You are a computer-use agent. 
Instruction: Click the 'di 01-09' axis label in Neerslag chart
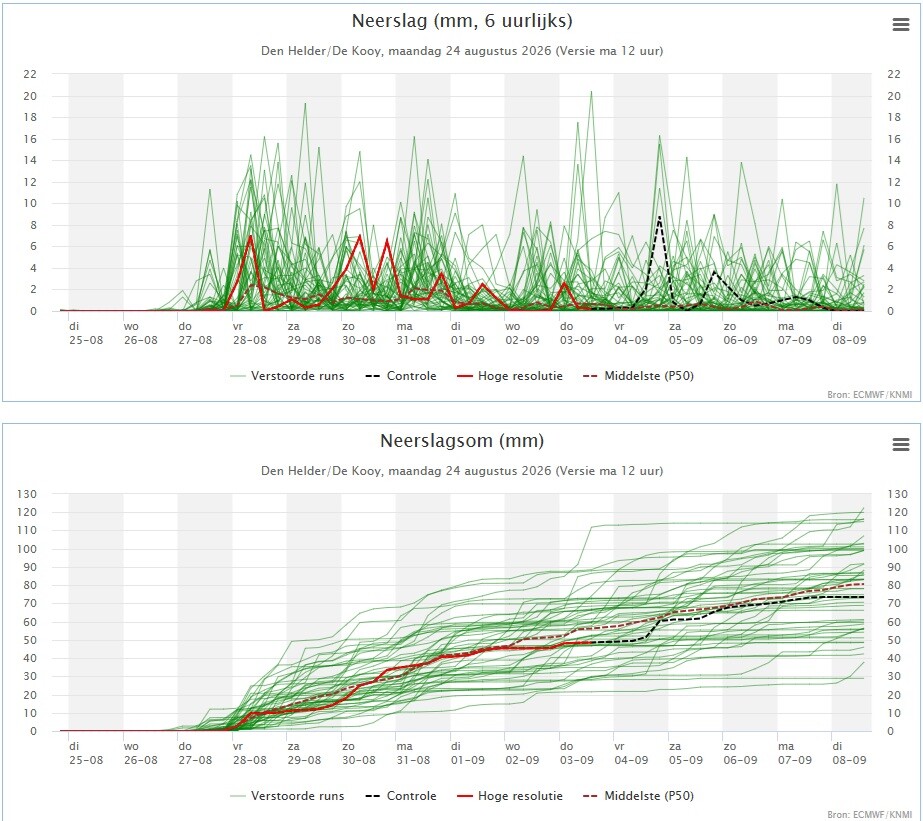467,333
